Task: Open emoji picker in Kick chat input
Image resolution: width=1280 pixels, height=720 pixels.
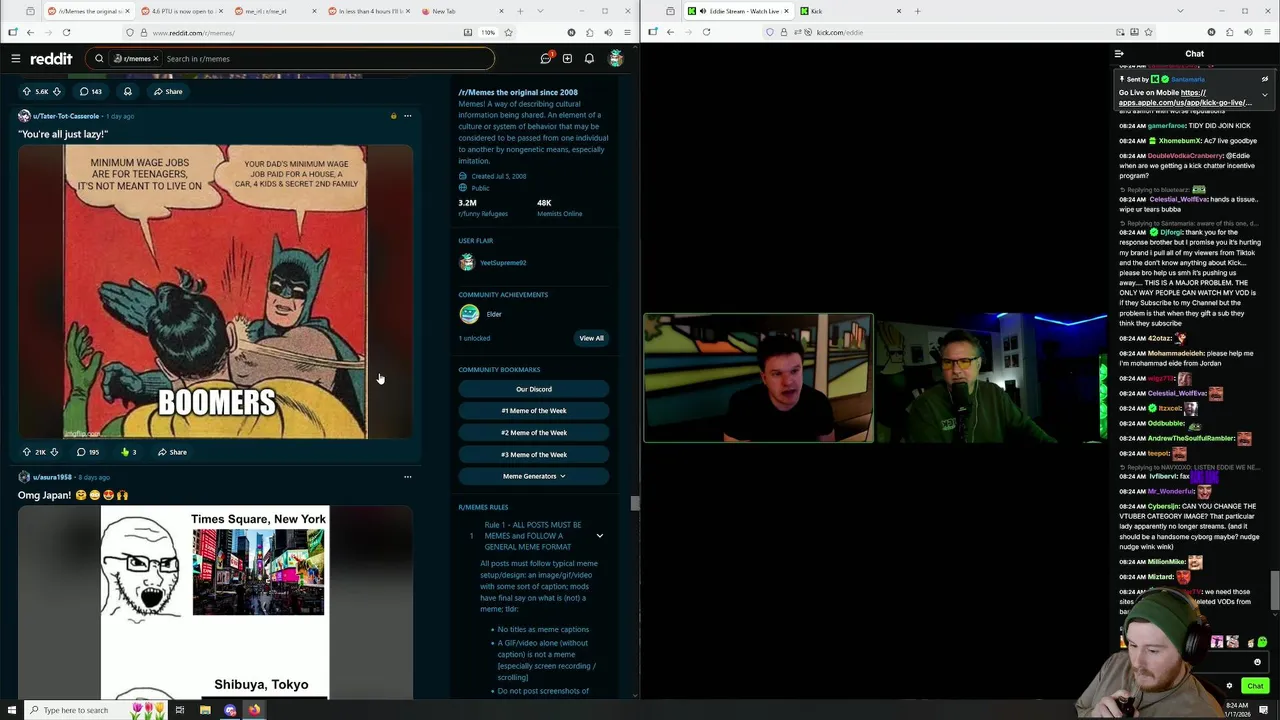Action: [1257, 662]
